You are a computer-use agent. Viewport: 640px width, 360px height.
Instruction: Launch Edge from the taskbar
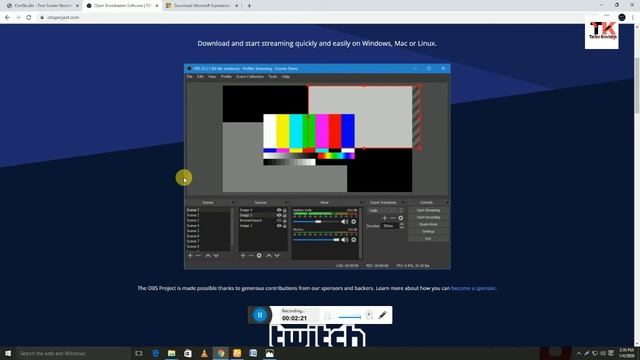(x=156, y=353)
